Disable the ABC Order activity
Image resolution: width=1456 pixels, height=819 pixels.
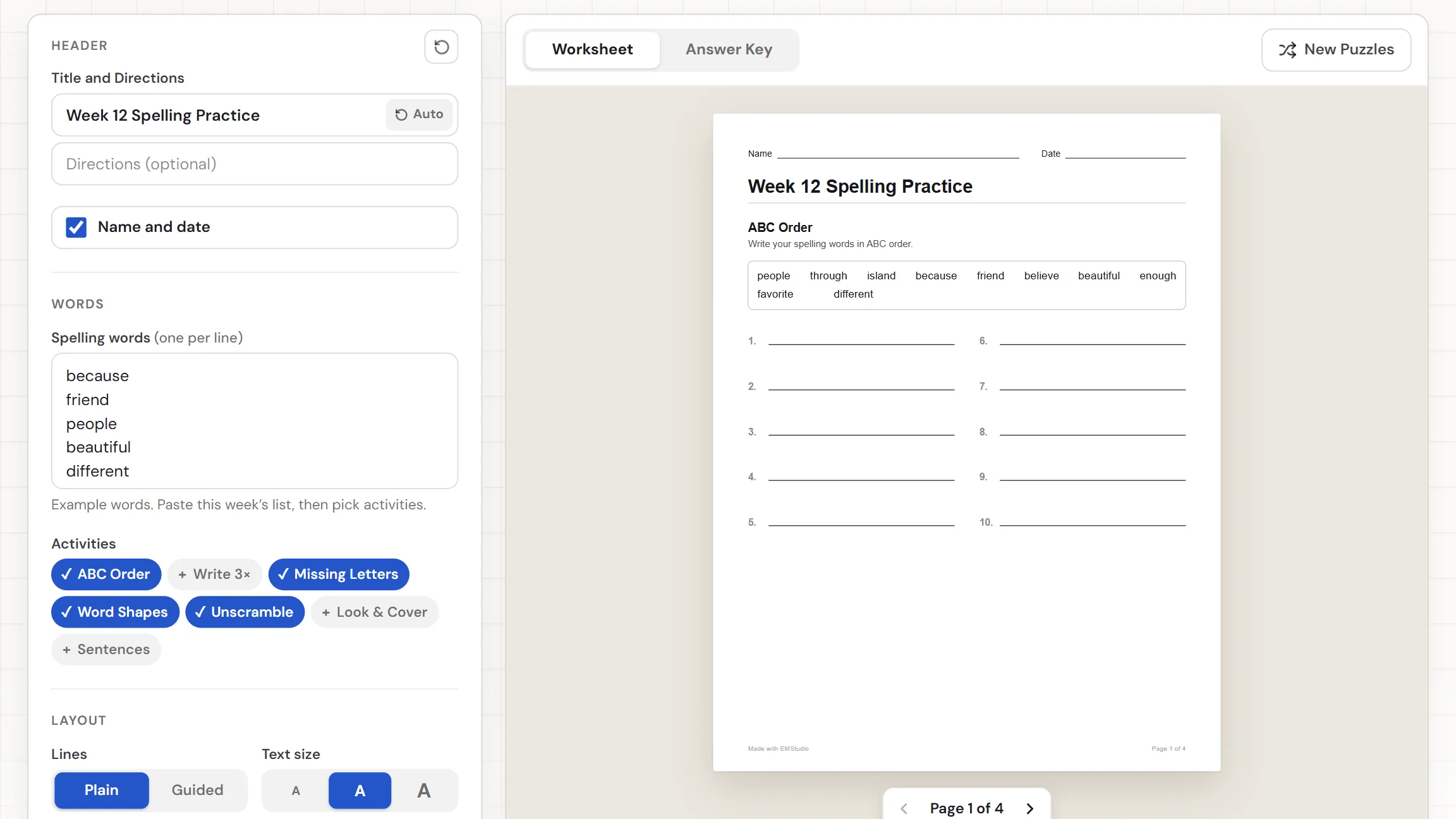coord(106,574)
